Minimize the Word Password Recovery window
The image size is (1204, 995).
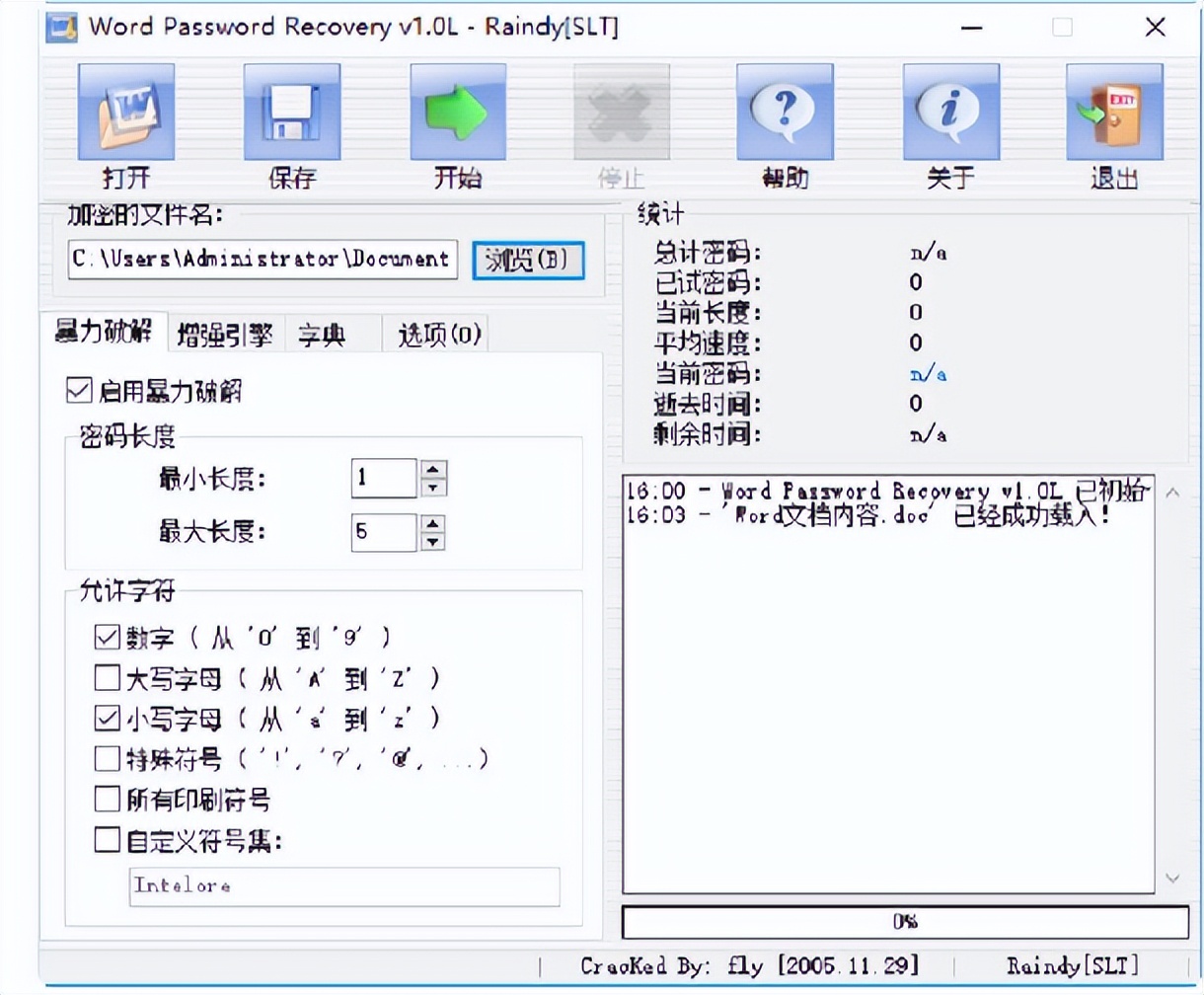tap(972, 28)
